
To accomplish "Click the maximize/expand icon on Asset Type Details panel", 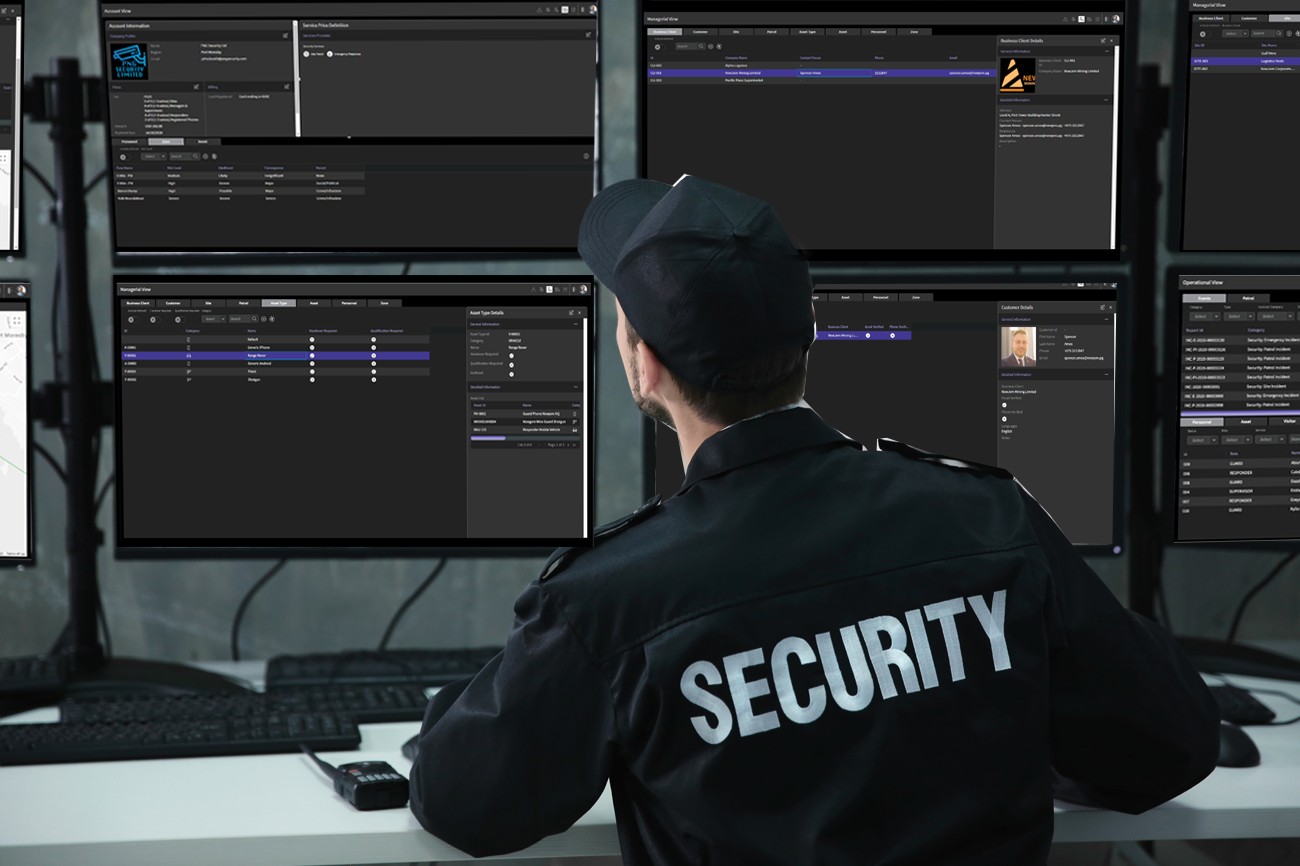I will click(x=572, y=312).
